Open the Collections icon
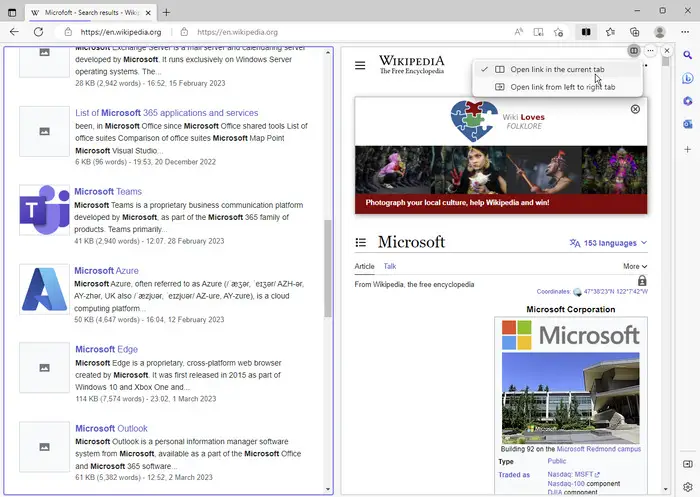700x497 pixels. pyautogui.click(x=634, y=32)
